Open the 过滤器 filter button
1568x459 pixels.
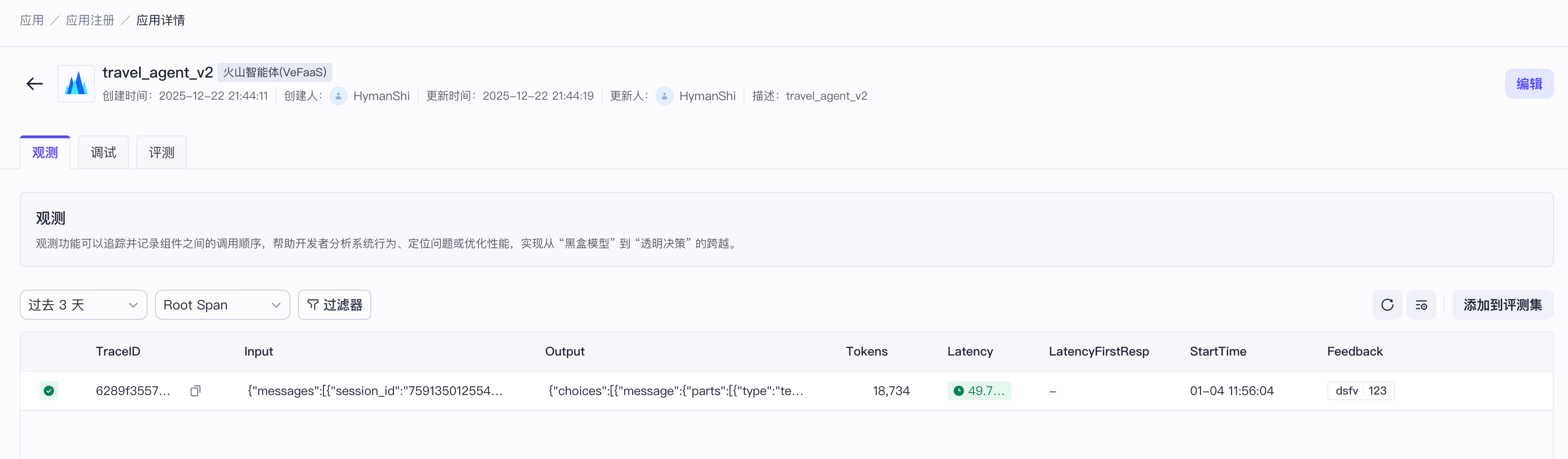click(x=334, y=305)
